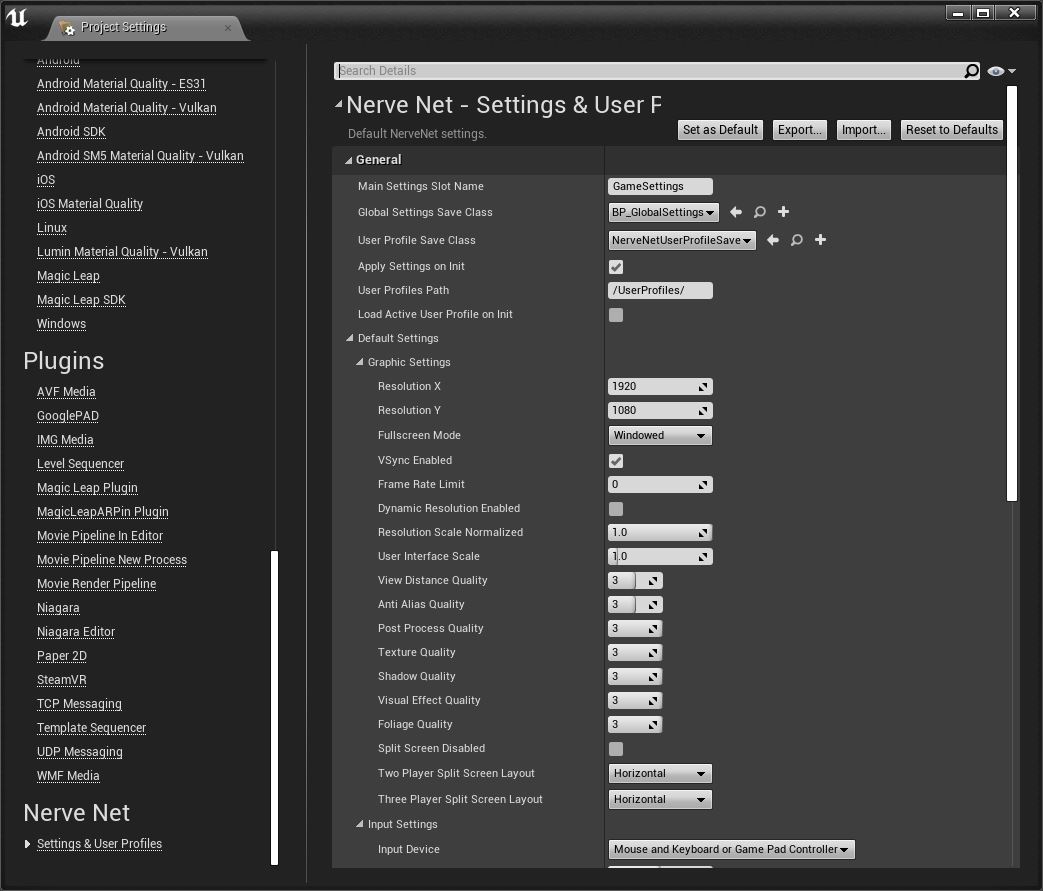Toggle Split Screen Disabled checkbox

click(x=616, y=749)
